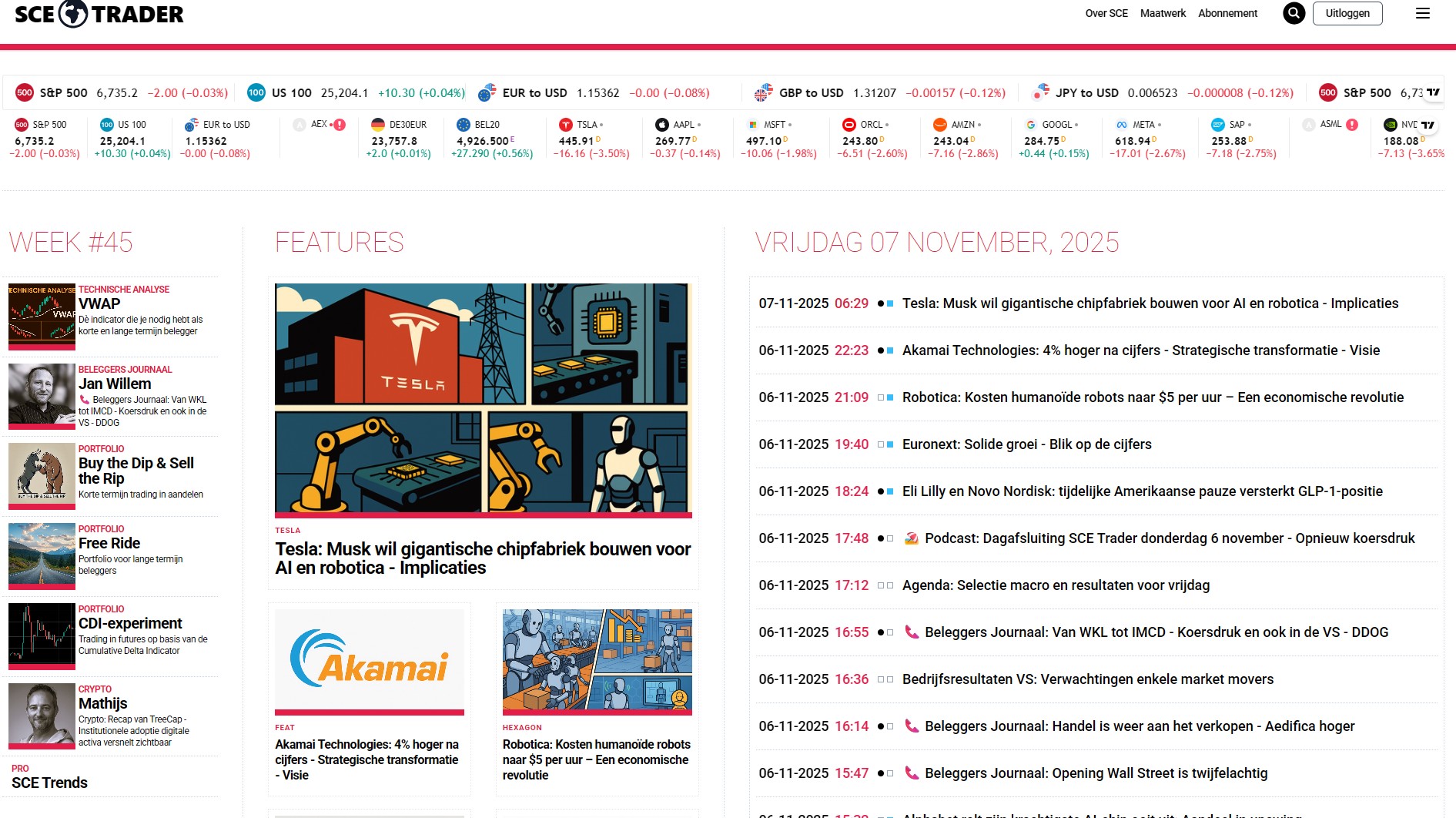The width and height of the screenshot is (1456, 818).
Task: Click the TSLA Tesla logo icon
Action: click(566, 125)
